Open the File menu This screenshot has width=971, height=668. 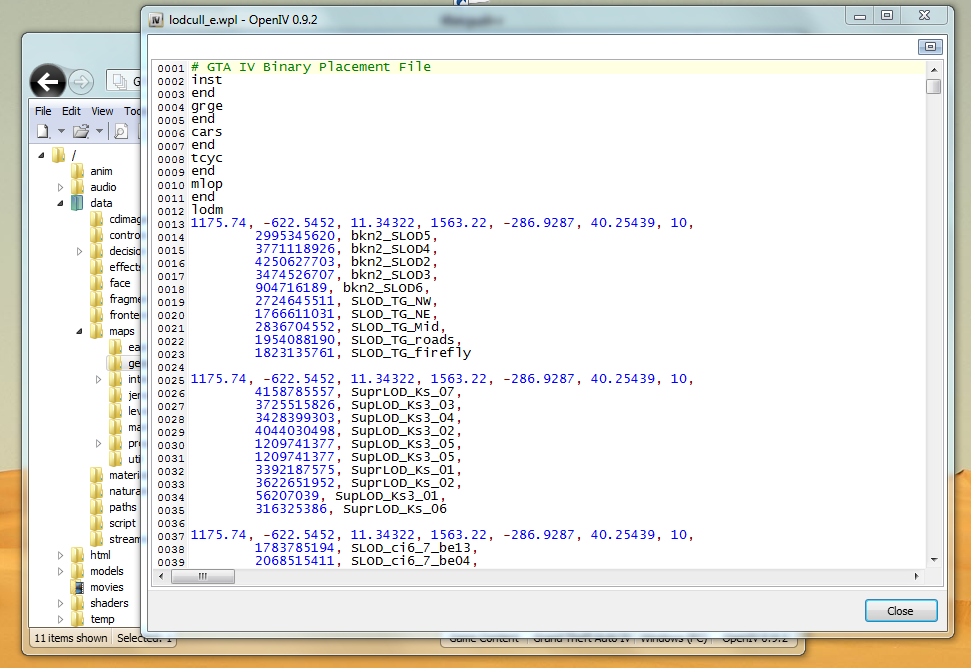click(x=43, y=111)
